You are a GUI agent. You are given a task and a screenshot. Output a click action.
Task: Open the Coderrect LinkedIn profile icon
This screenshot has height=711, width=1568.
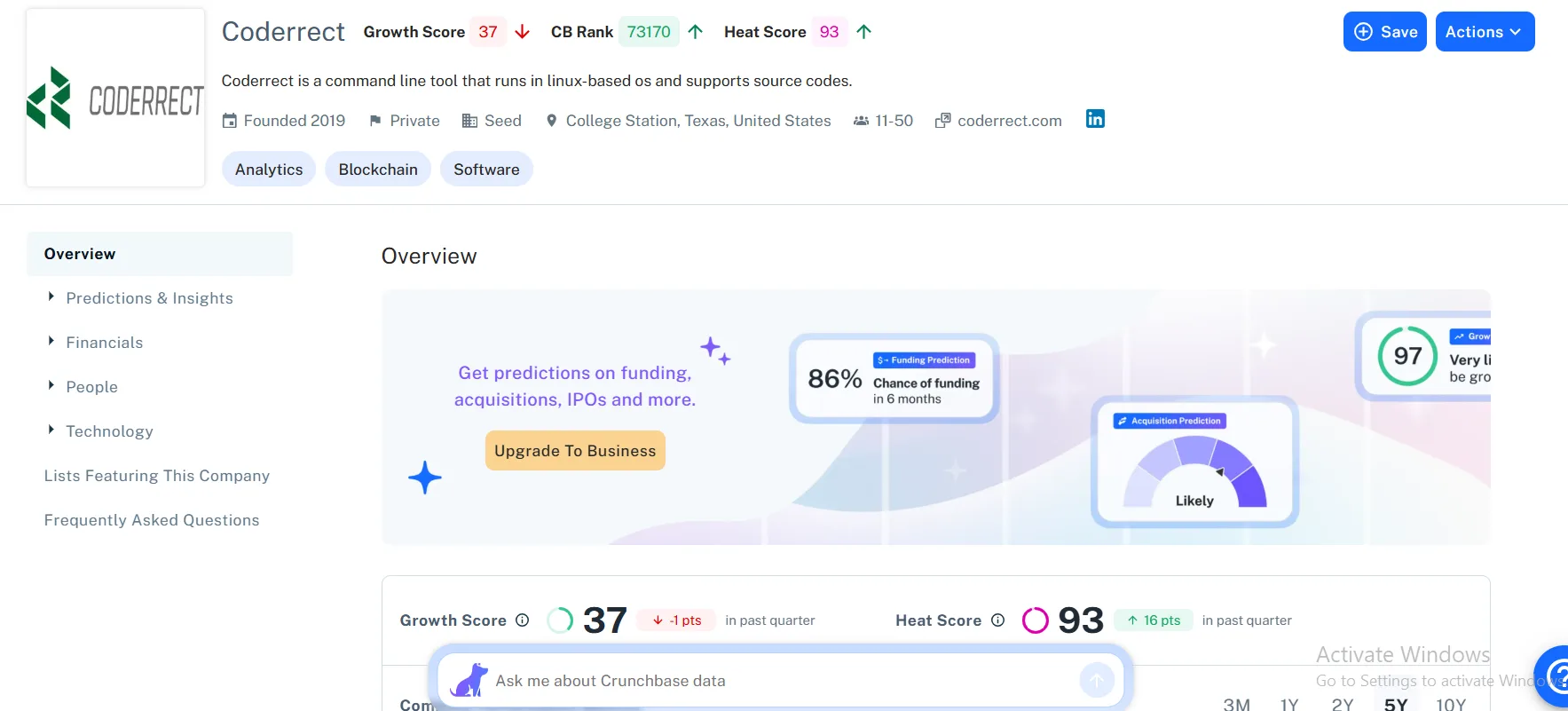[x=1095, y=119]
